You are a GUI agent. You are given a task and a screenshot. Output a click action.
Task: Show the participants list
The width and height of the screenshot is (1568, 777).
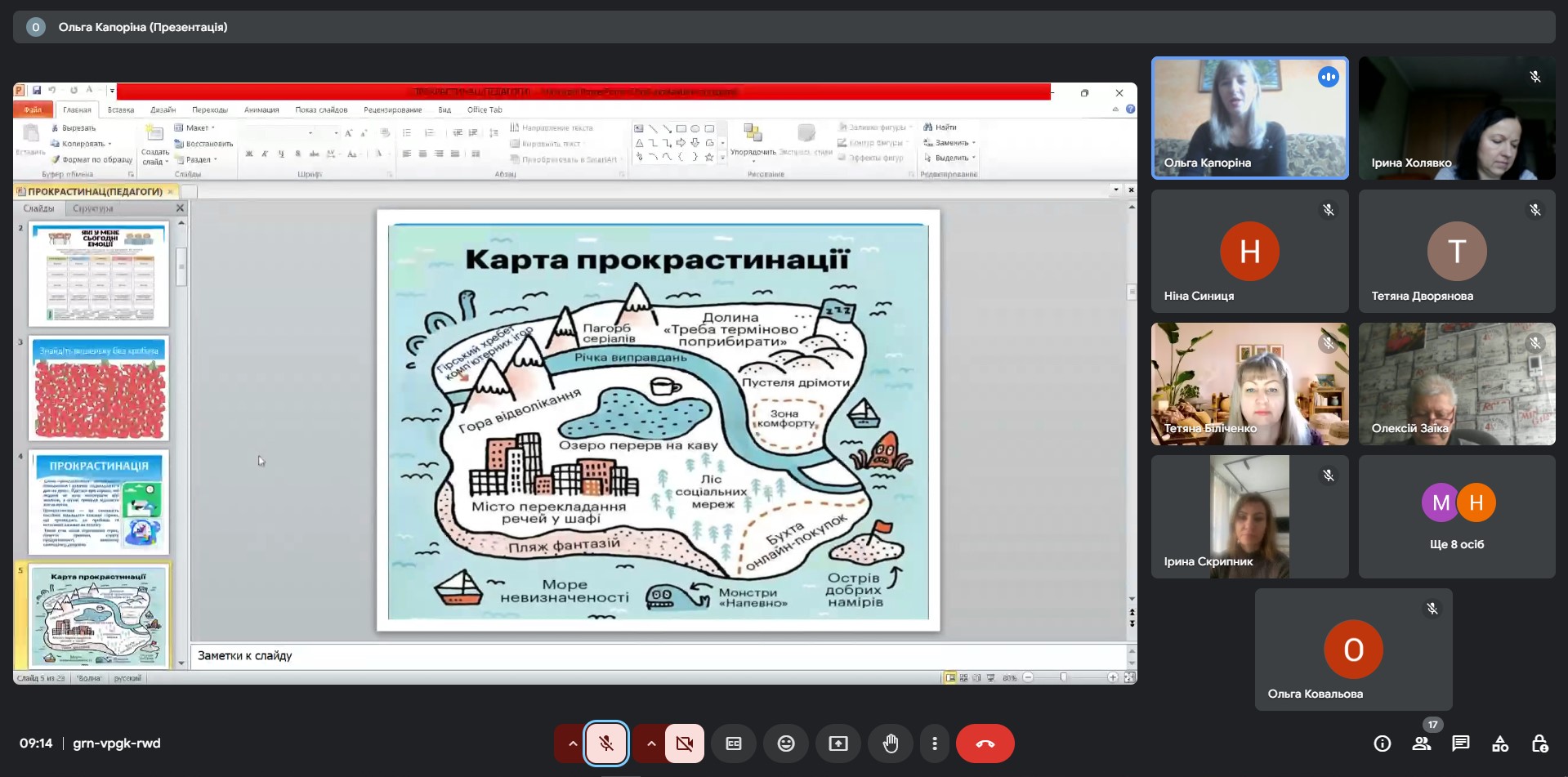coord(1422,744)
